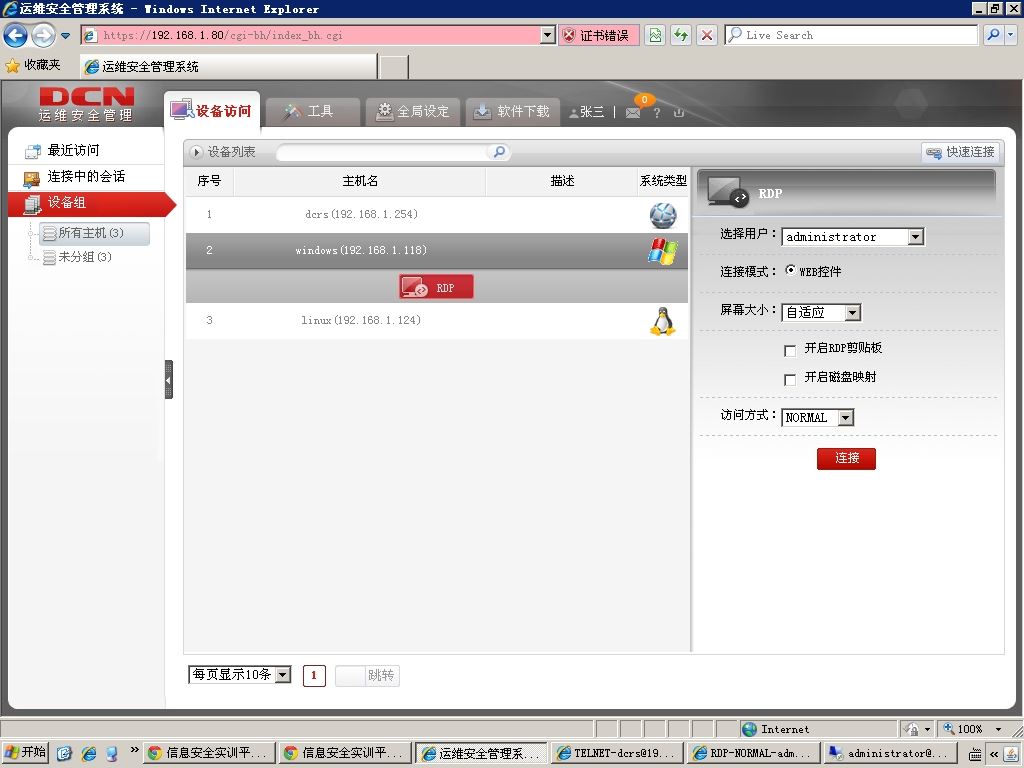Click the page jump input box
Screen dimensions: 1024x768
pos(349,676)
